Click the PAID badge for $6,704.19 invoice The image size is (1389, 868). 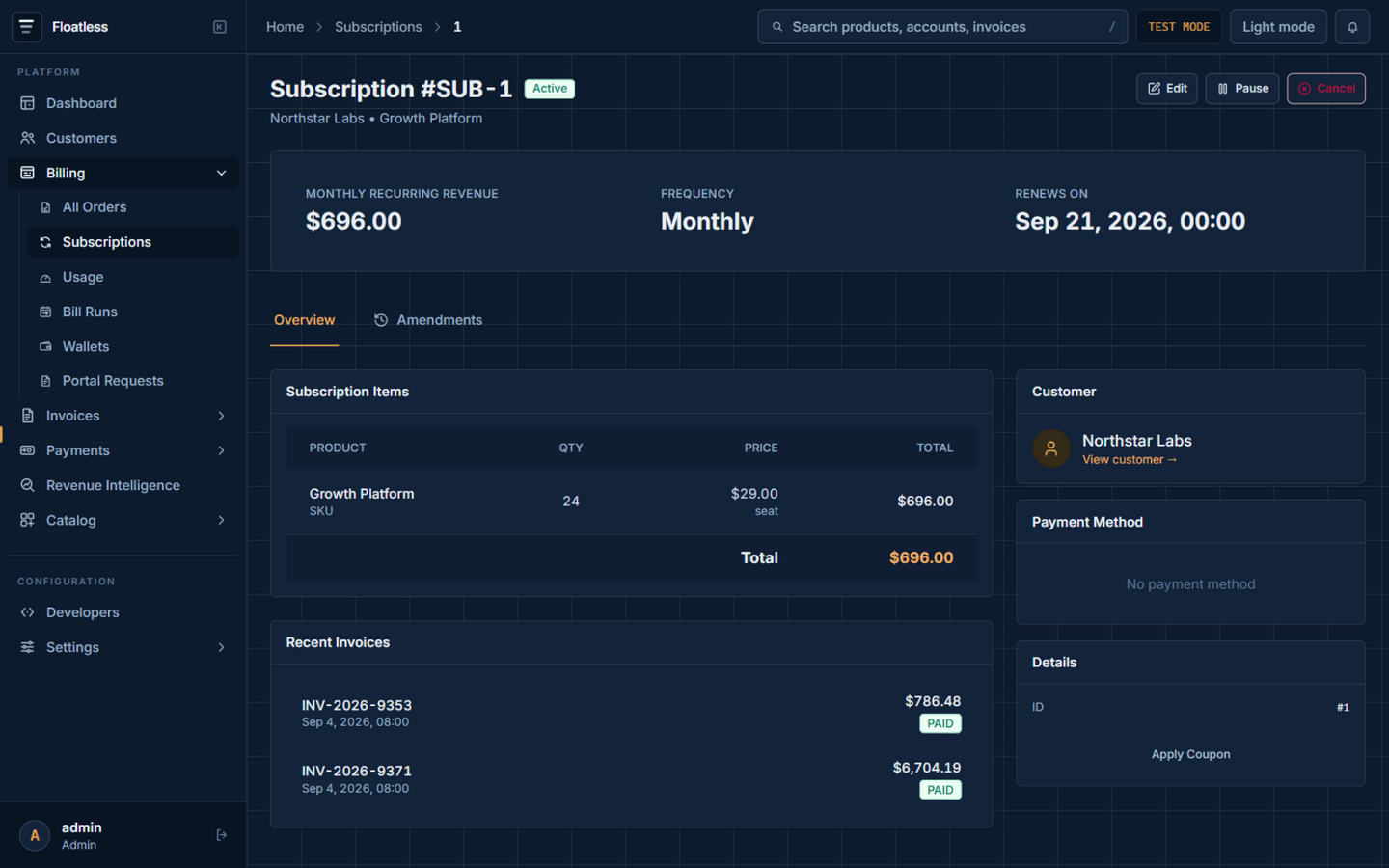click(x=940, y=790)
